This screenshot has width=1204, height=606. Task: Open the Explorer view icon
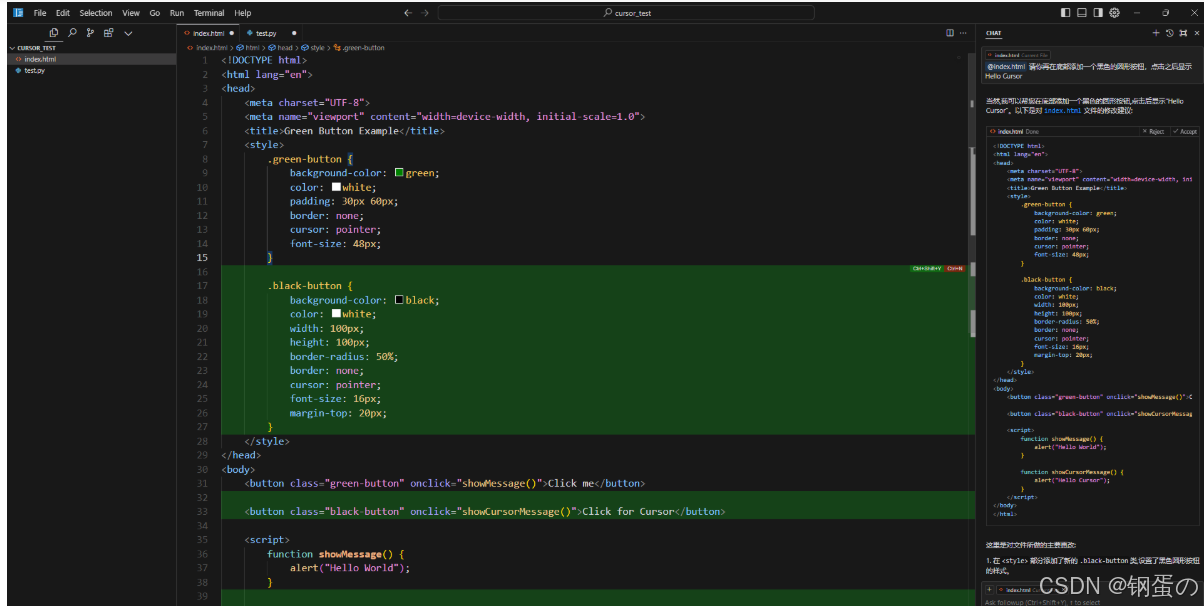54,33
